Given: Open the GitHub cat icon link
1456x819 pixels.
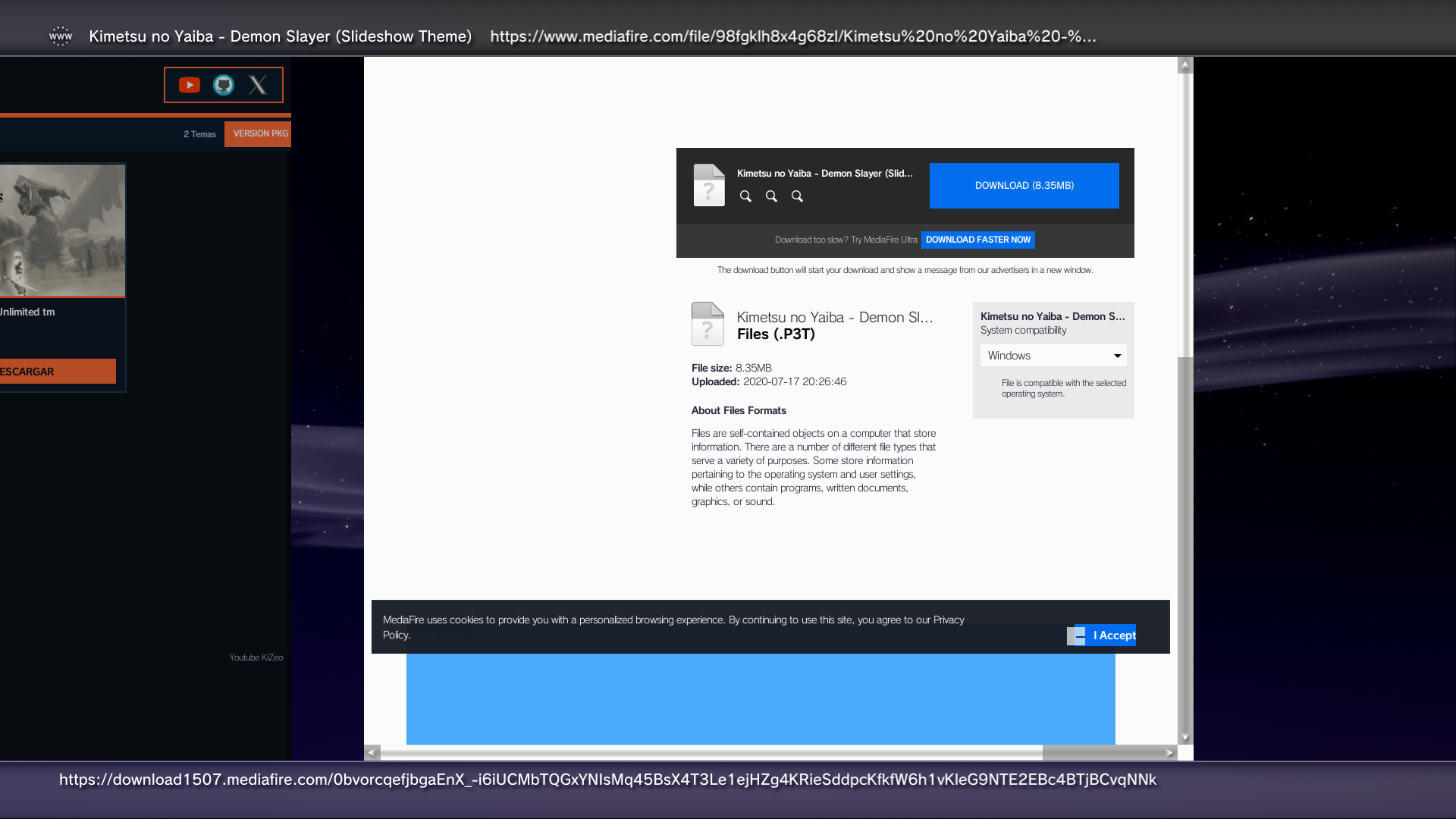Looking at the screenshot, I should click(224, 85).
